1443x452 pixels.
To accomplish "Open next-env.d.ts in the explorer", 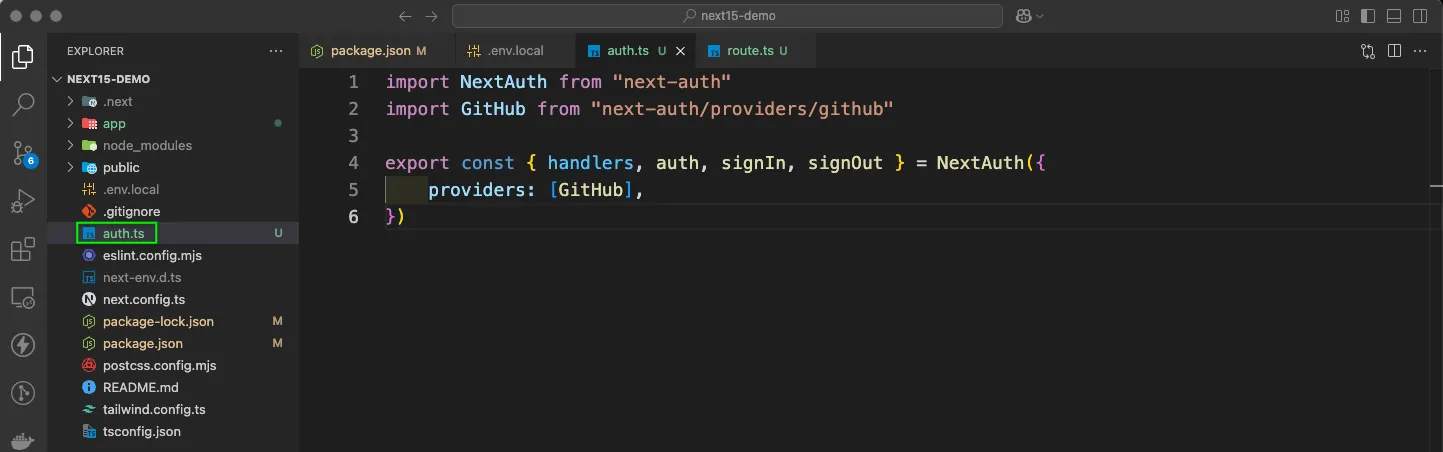I will [174, 277].
